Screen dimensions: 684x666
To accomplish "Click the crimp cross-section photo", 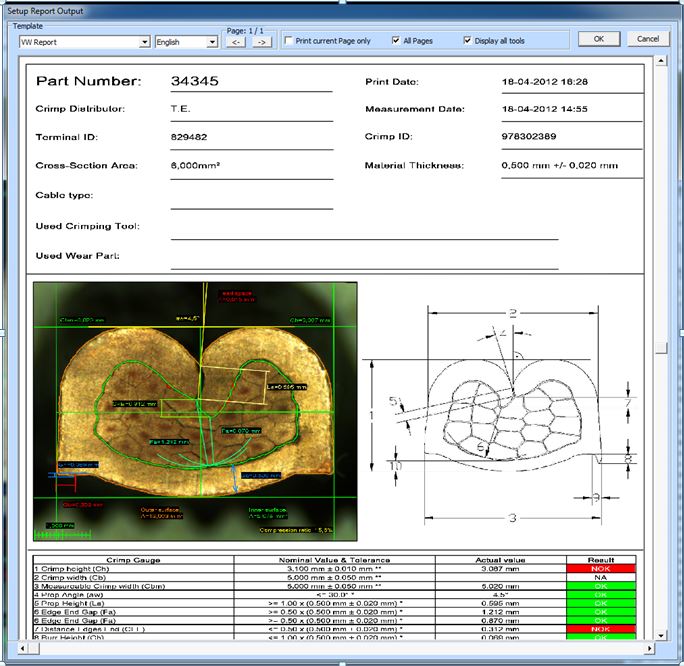I will 197,410.
